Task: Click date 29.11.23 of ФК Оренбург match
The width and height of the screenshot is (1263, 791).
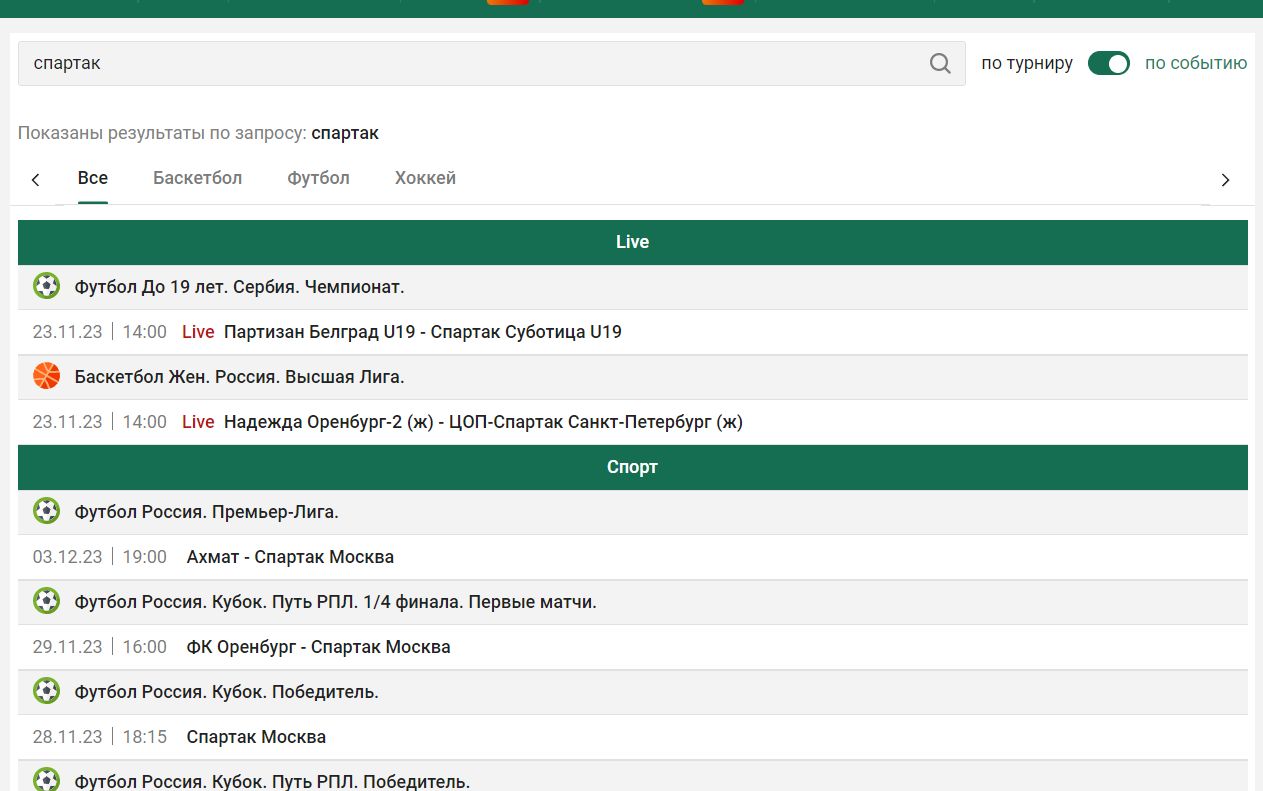Action: pyautogui.click(x=67, y=647)
